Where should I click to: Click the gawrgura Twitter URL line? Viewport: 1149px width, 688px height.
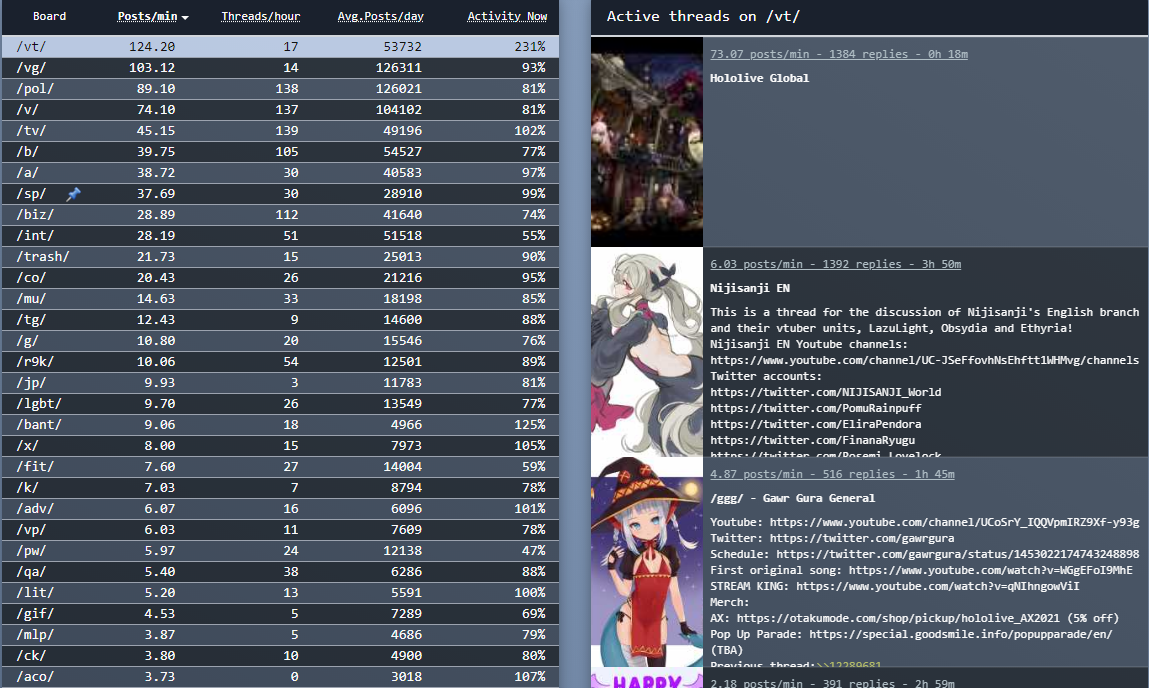click(832, 539)
